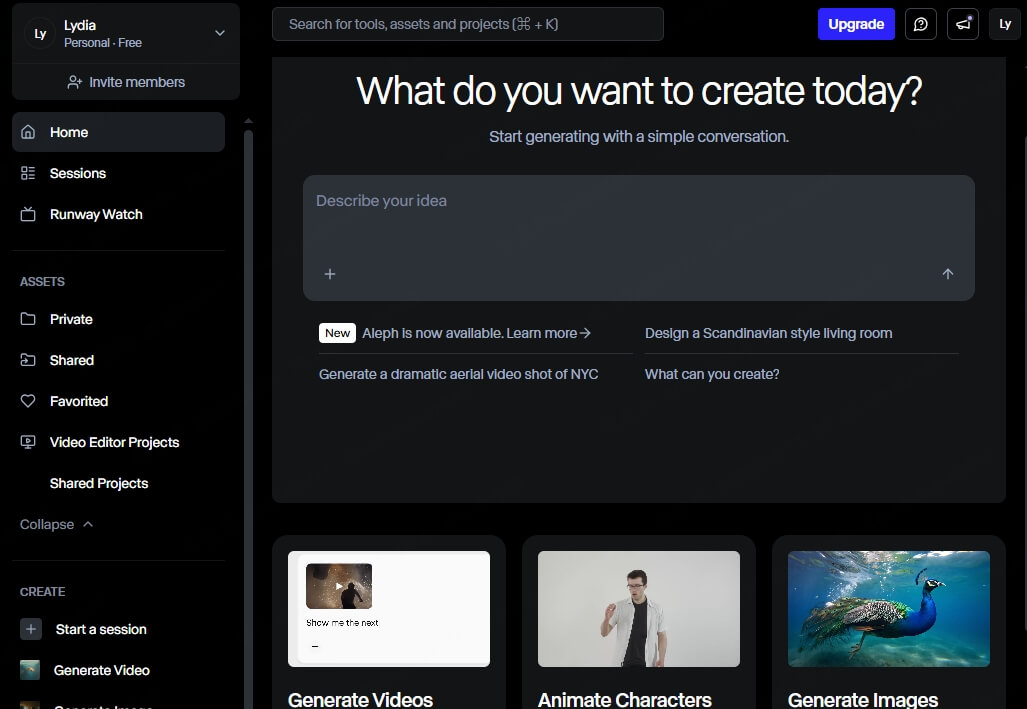Open Runway Watch
Image resolution: width=1027 pixels, height=709 pixels.
119,214
